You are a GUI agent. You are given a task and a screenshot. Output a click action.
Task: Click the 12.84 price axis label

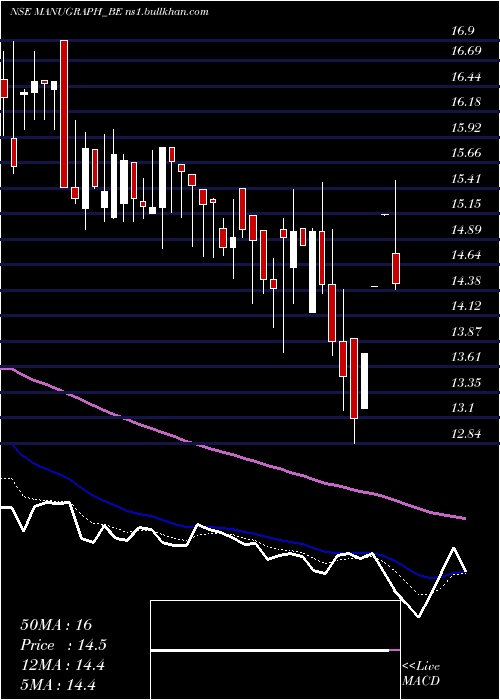[x=466, y=433]
